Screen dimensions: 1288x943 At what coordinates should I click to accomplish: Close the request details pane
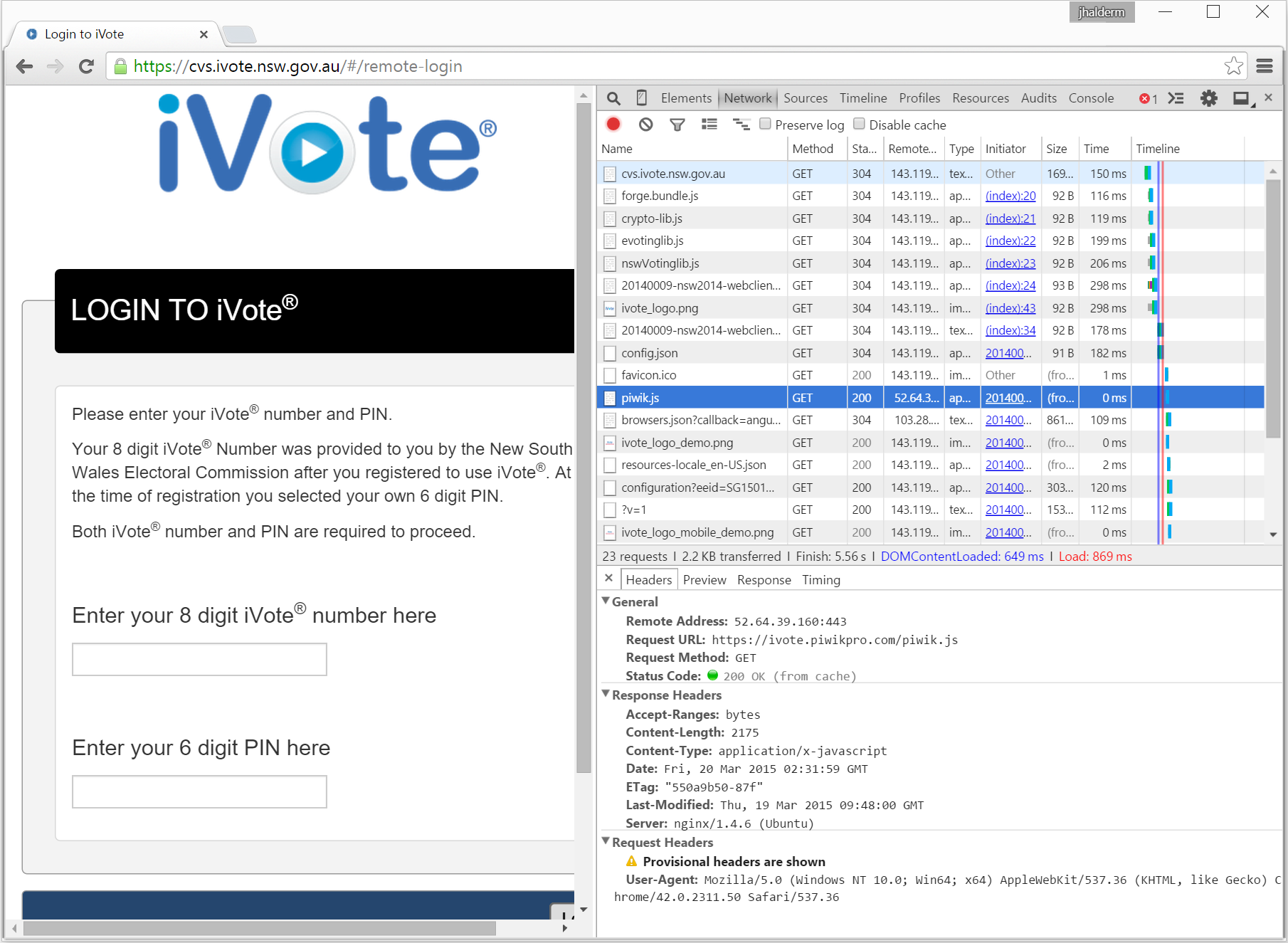[x=609, y=578]
